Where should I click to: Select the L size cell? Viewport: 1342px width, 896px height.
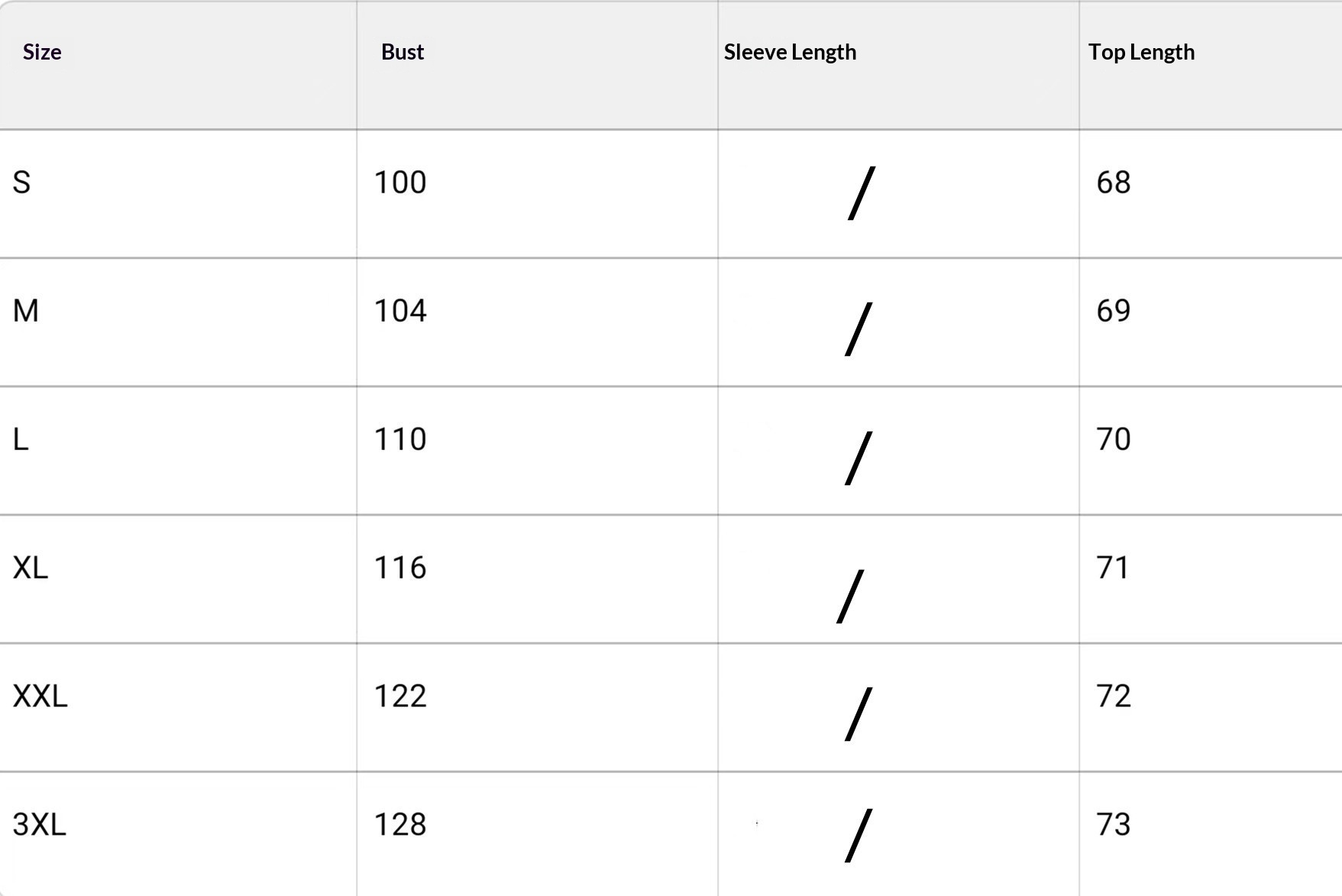[x=21, y=439]
